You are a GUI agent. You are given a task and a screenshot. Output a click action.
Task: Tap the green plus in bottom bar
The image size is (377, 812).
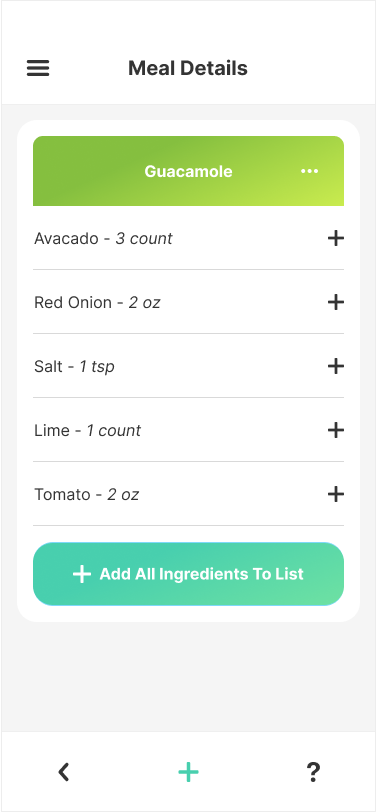[188, 772]
